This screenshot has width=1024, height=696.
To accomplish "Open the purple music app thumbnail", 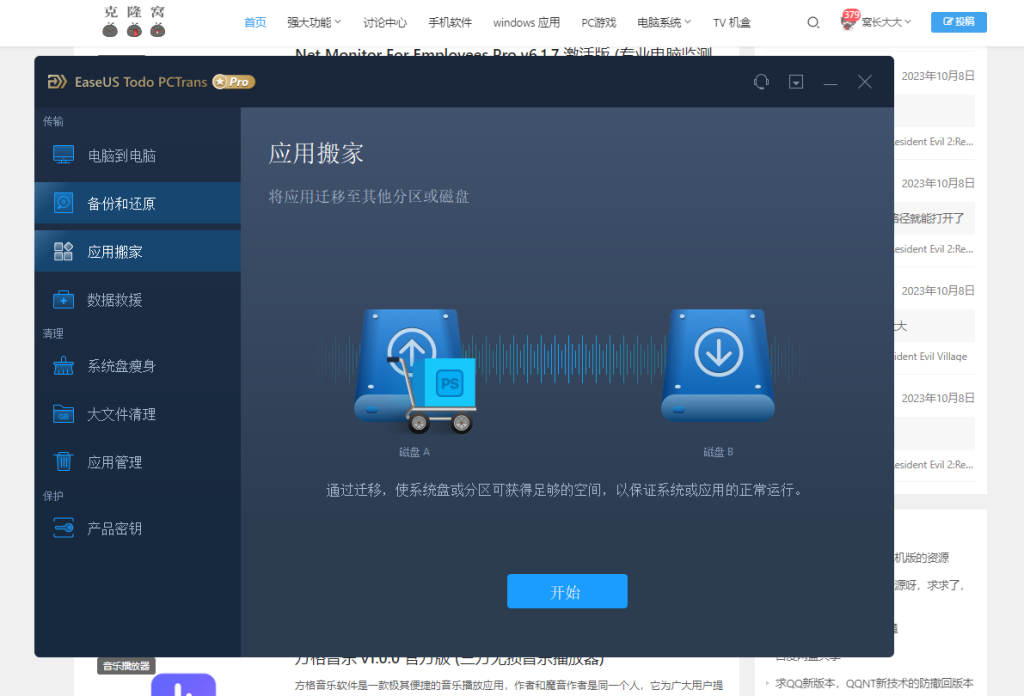I will pyautogui.click(x=184, y=684).
